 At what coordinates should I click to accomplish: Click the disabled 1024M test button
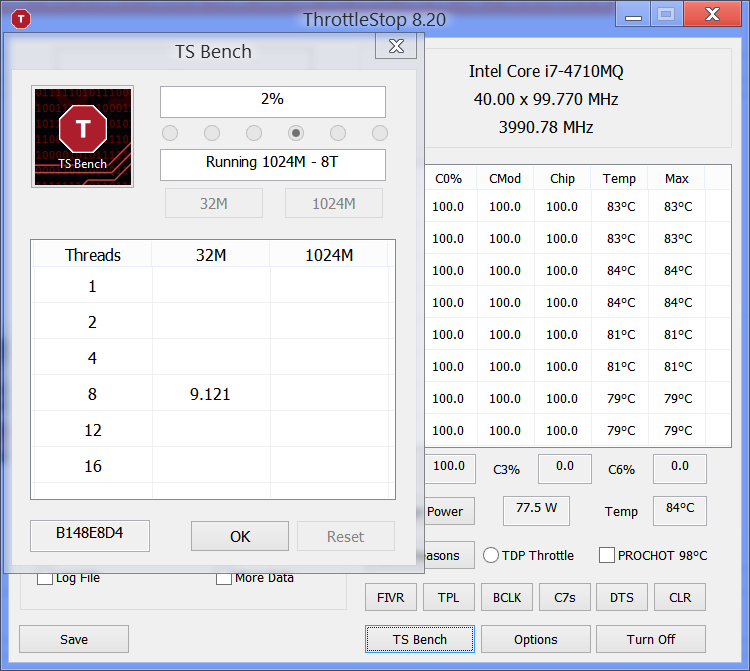(x=334, y=203)
